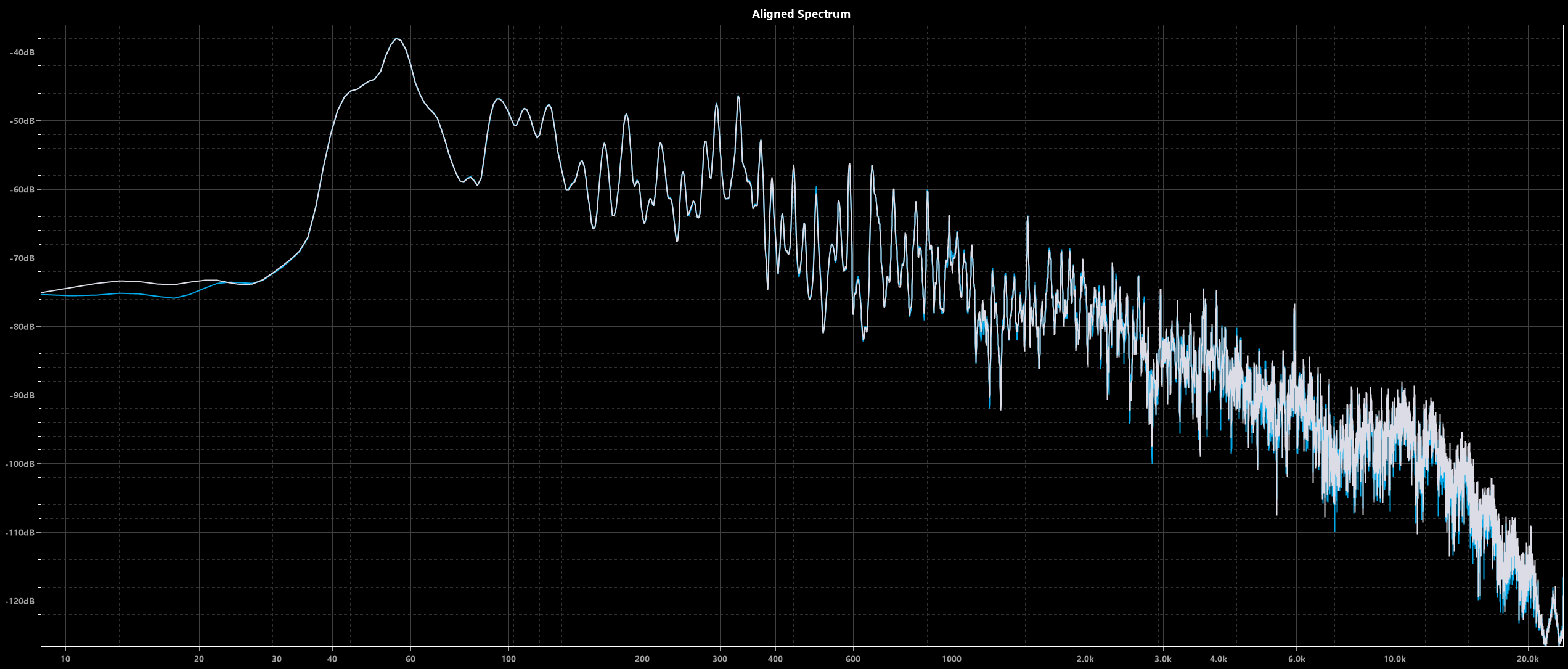Click the 100 Hz frequency axis label

coord(508,659)
